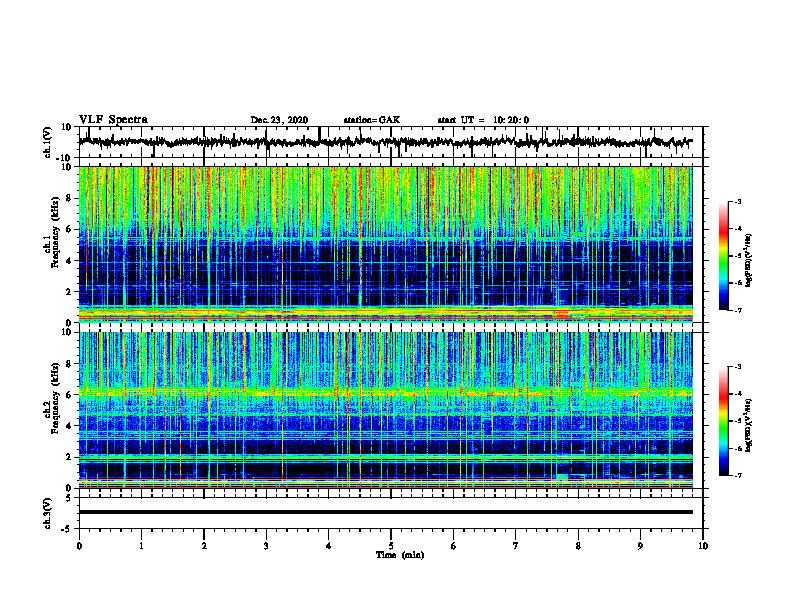Select the ch.1 colorbar log(PSD) label
The image size is (792, 612).
pos(749,261)
